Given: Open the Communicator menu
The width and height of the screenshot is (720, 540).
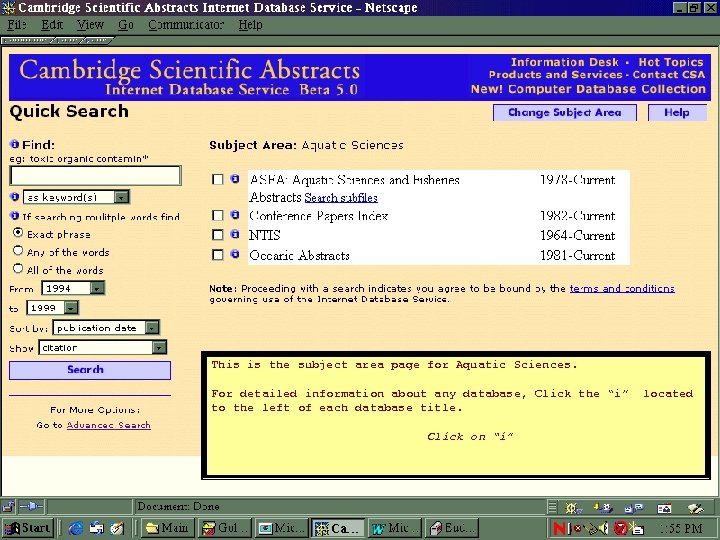Looking at the screenshot, I should (186, 24).
